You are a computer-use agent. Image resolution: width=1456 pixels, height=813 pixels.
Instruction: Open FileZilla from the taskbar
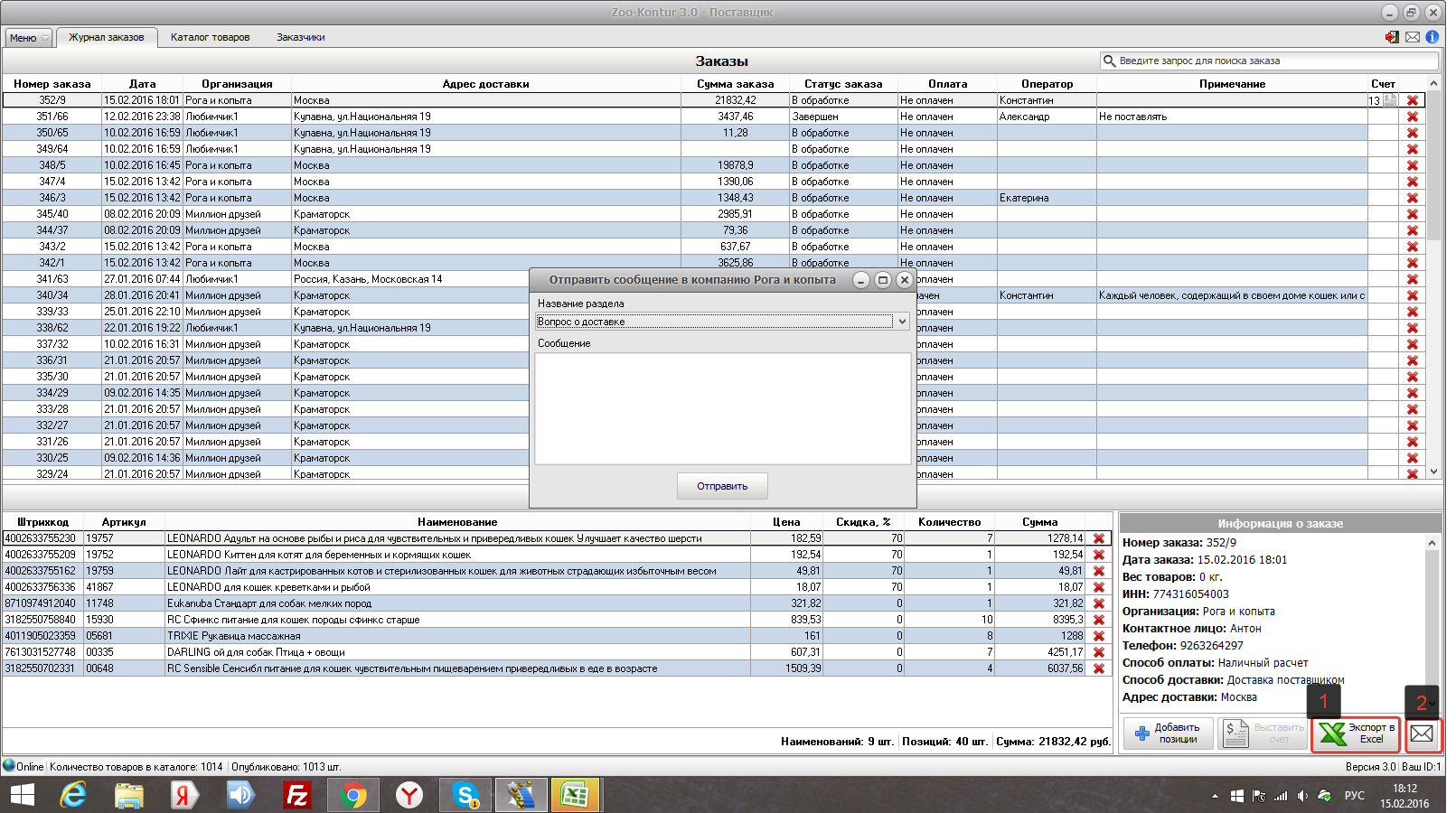[296, 795]
